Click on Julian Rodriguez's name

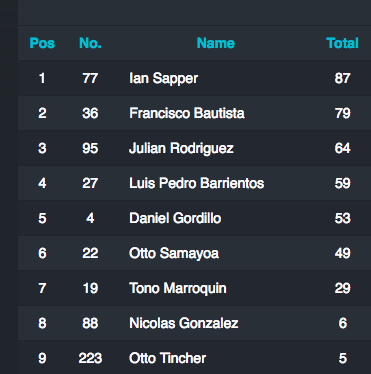(x=181, y=148)
